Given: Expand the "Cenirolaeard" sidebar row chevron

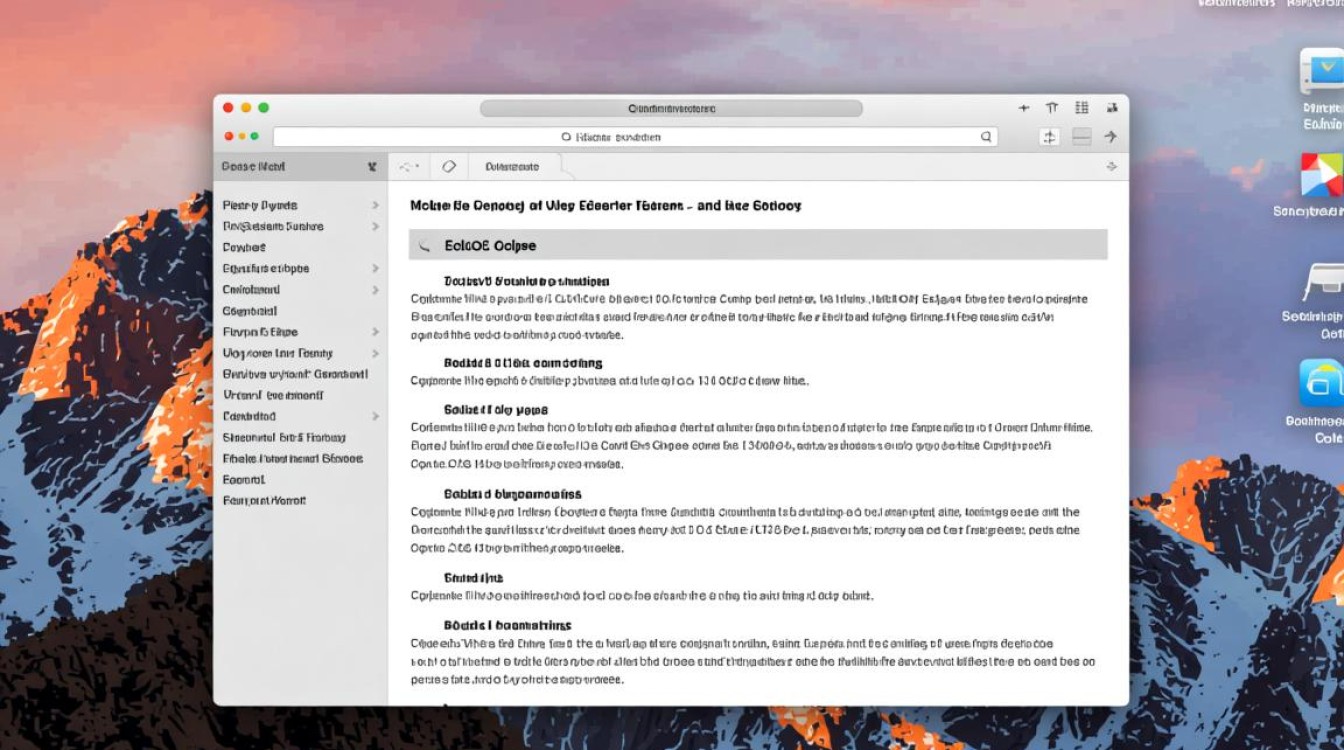Looking at the screenshot, I should click(x=375, y=290).
